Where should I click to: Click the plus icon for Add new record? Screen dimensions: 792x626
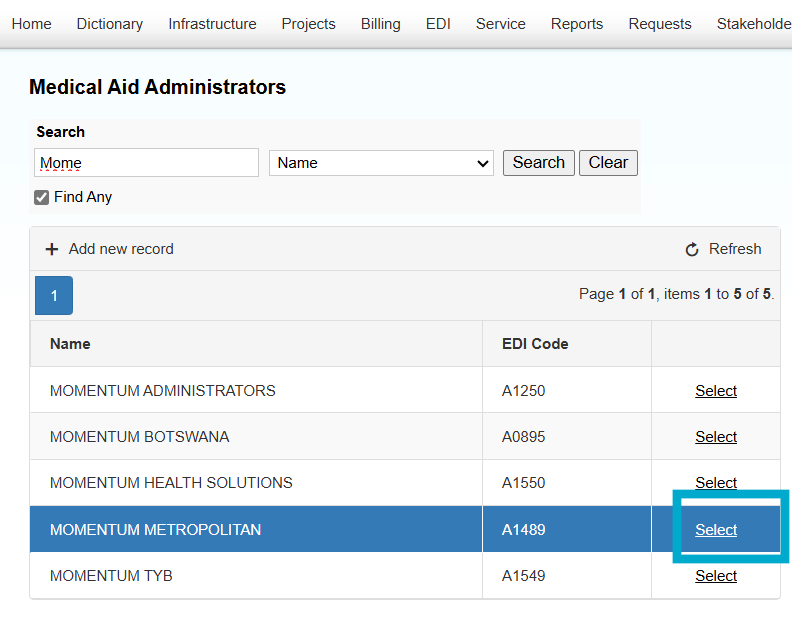tap(52, 249)
